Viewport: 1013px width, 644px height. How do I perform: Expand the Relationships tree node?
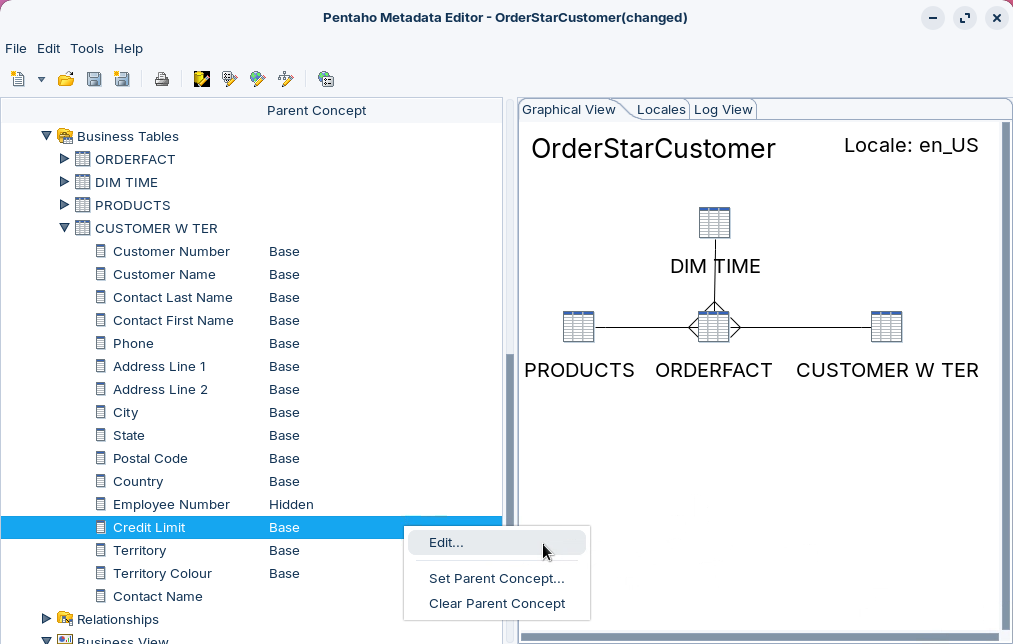(x=46, y=619)
